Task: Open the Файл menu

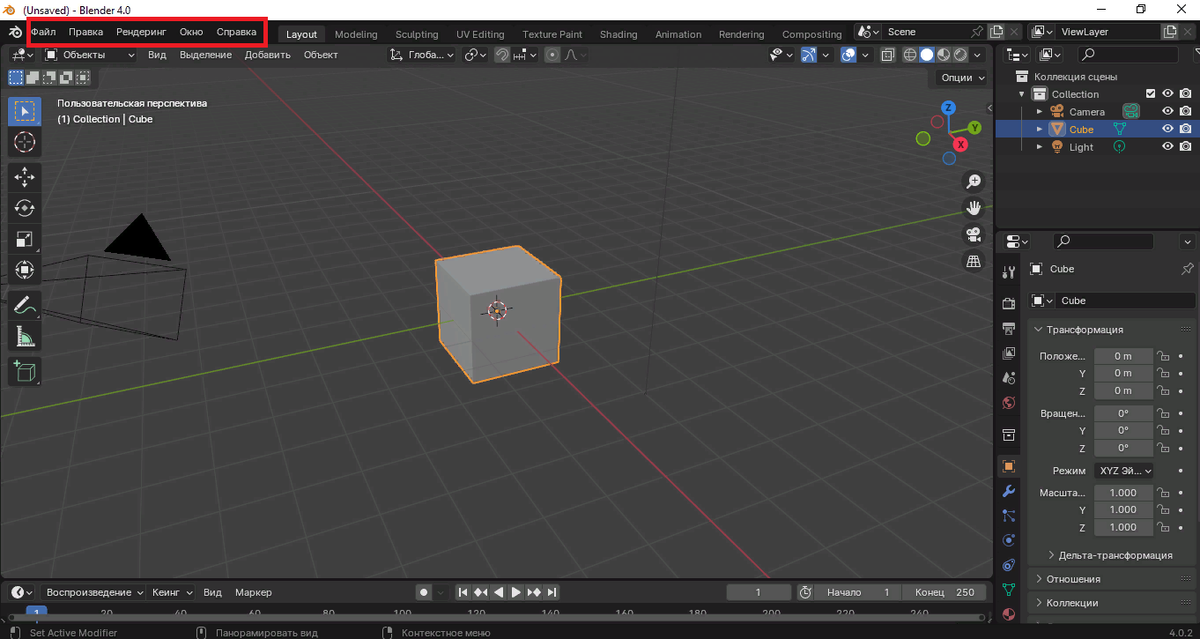Action: pos(43,32)
